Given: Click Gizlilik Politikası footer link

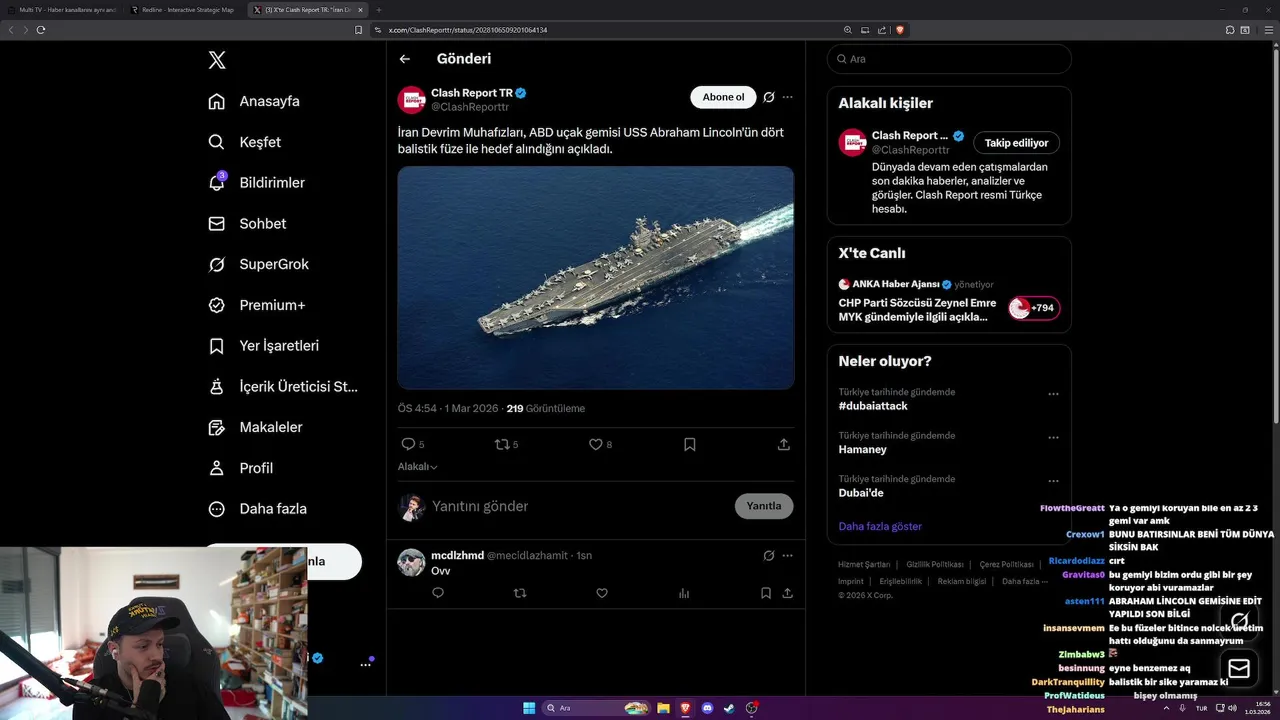Looking at the screenshot, I should tap(935, 565).
